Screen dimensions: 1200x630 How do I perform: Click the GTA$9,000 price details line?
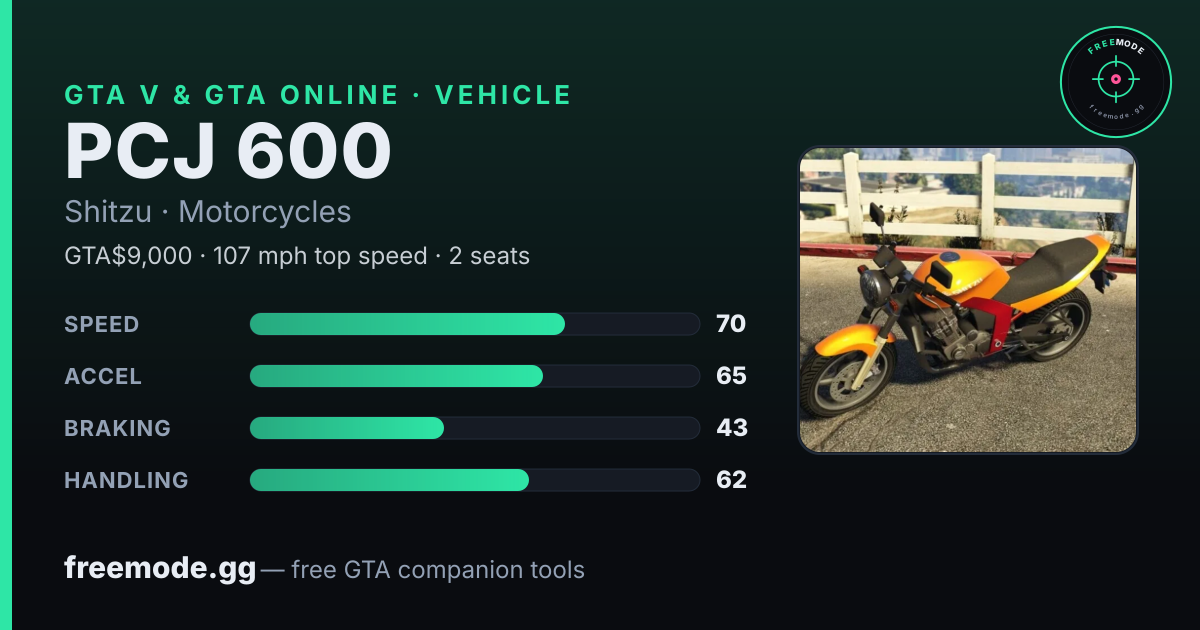[x=297, y=256]
